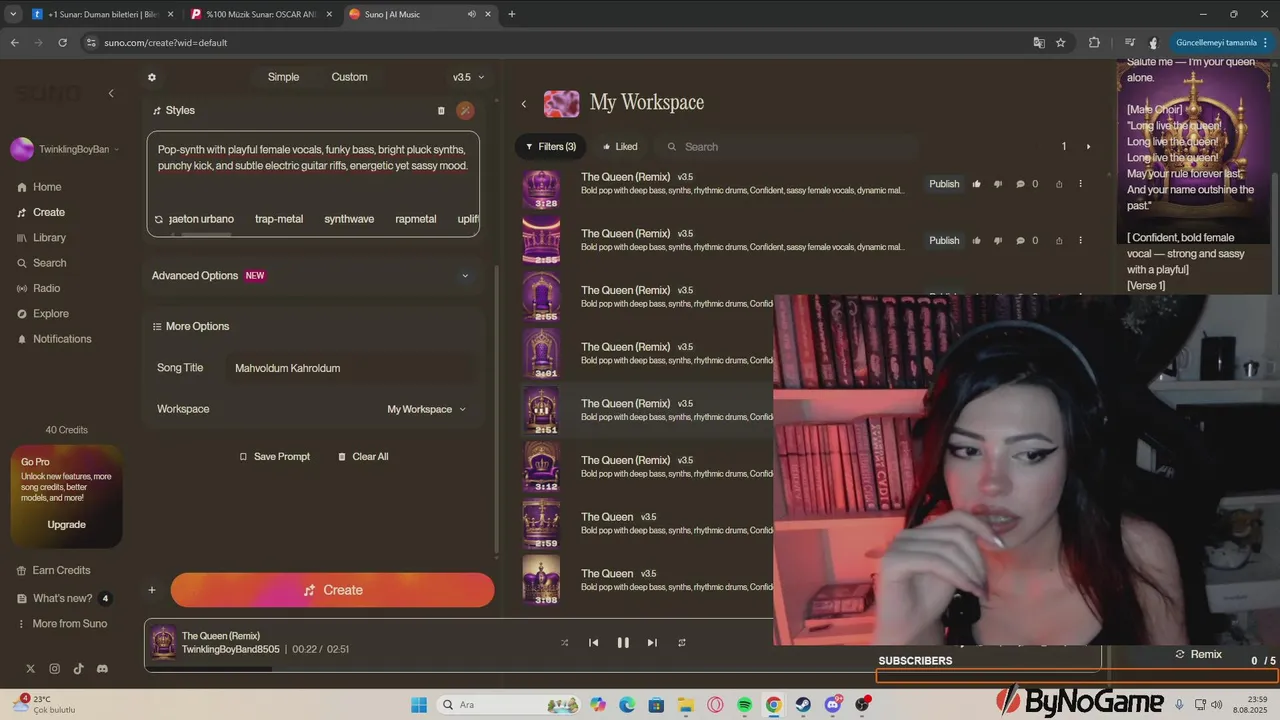Share the second The Queen (Remix) song

pos(1058,241)
